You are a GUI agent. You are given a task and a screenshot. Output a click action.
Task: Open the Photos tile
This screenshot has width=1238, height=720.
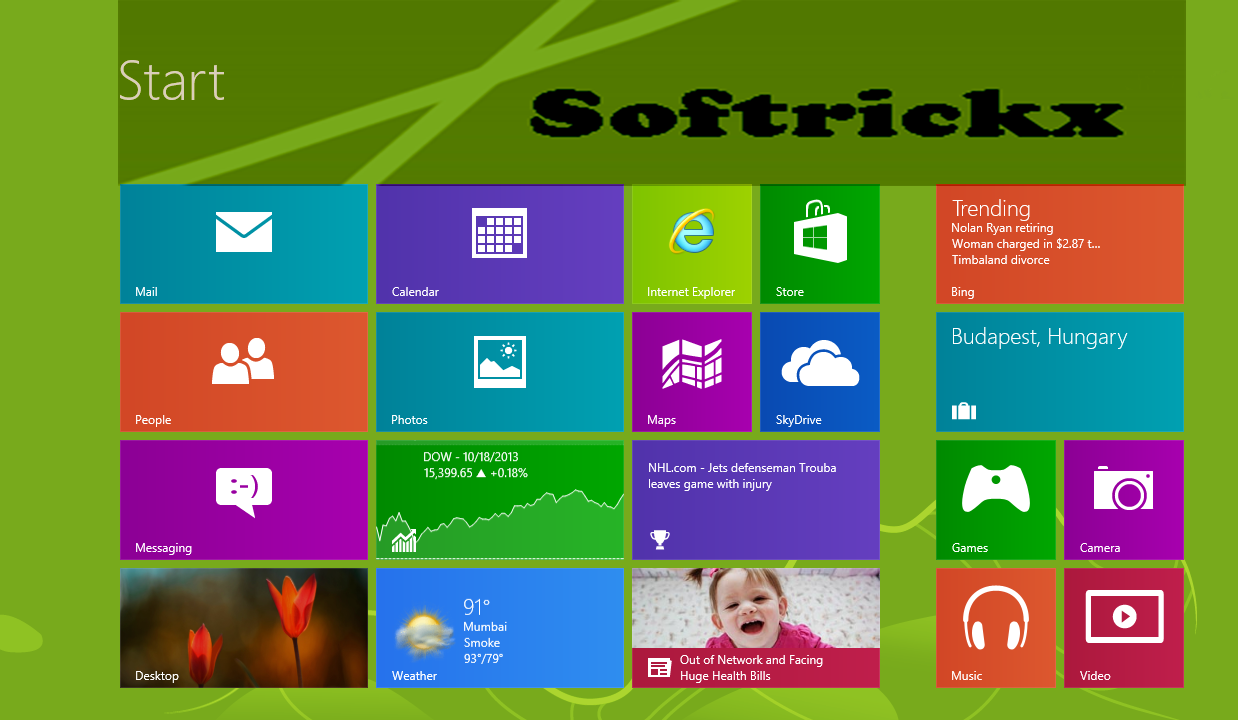[500, 372]
